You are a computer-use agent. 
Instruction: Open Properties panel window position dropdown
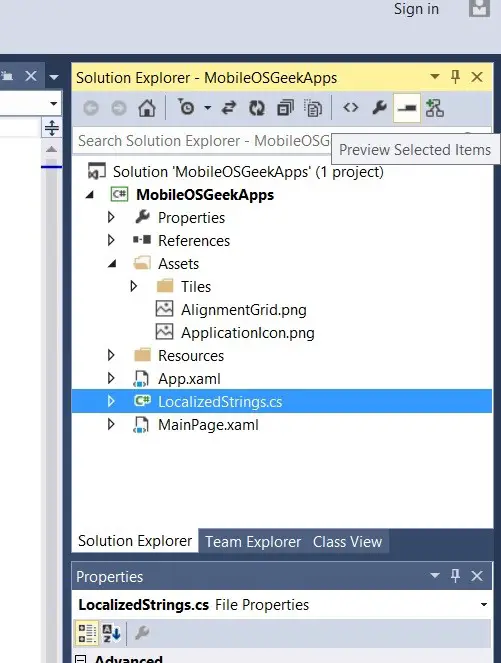[435, 575]
